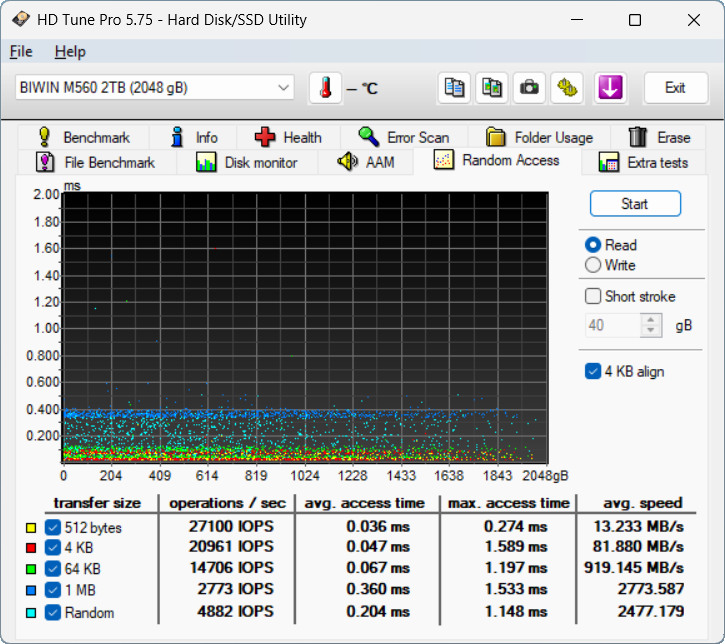Maximize the HD Tune Pro window
The width and height of the screenshot is (725, 644).
click(635, 20)
